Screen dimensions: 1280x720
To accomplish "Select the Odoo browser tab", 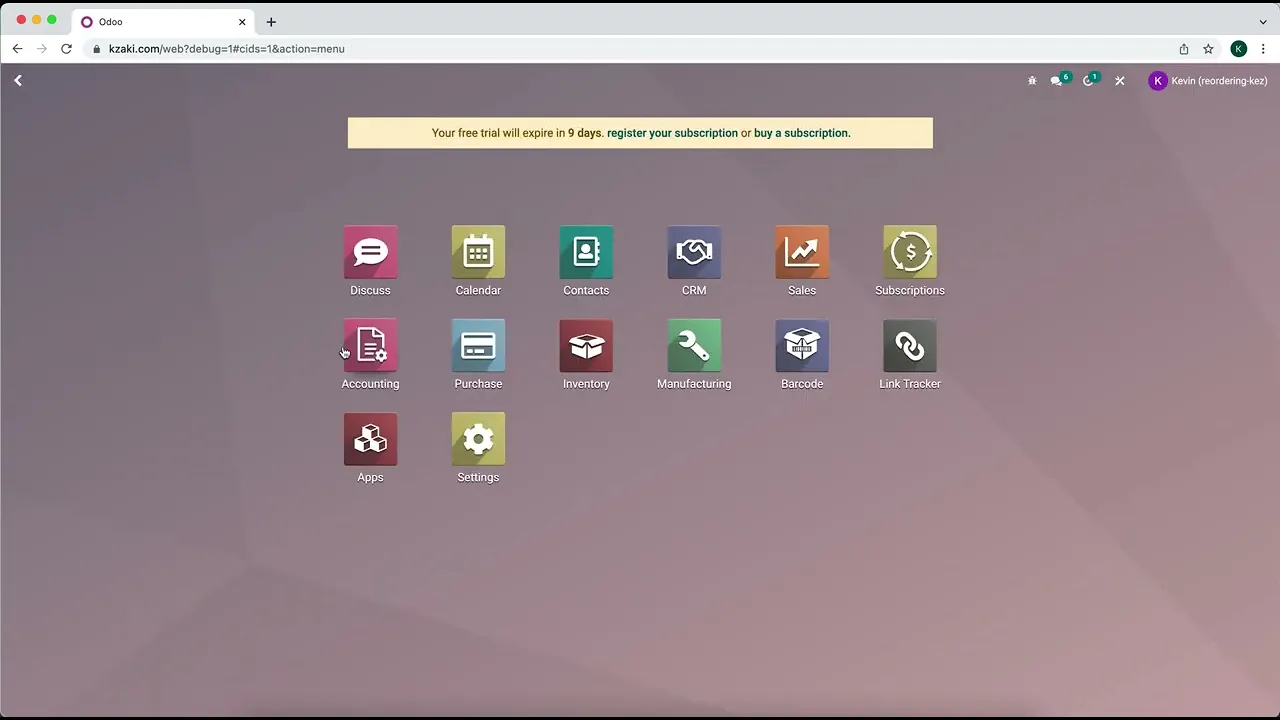I will 162,22.
